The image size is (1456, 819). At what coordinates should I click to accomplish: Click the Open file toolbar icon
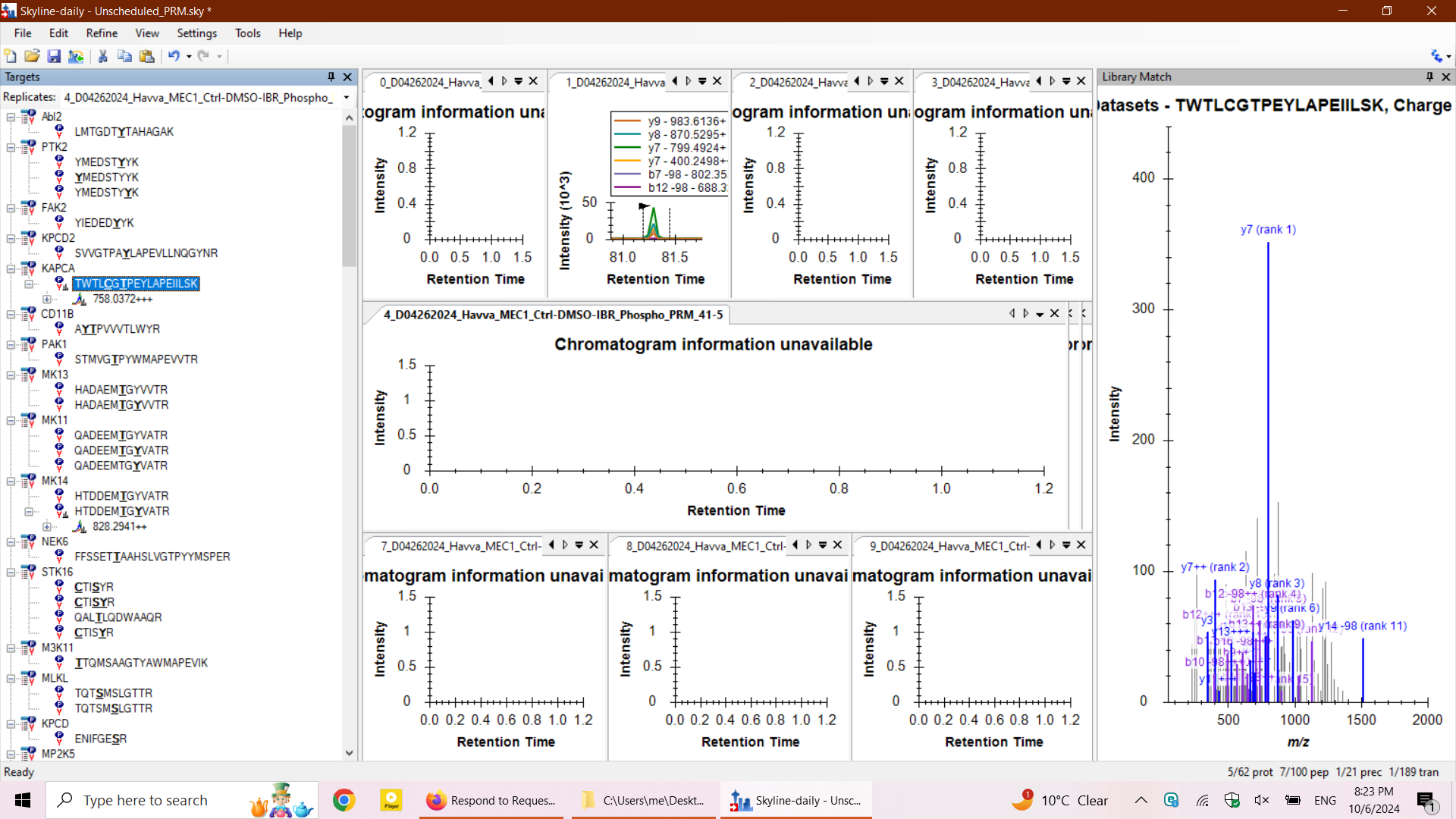32,56
